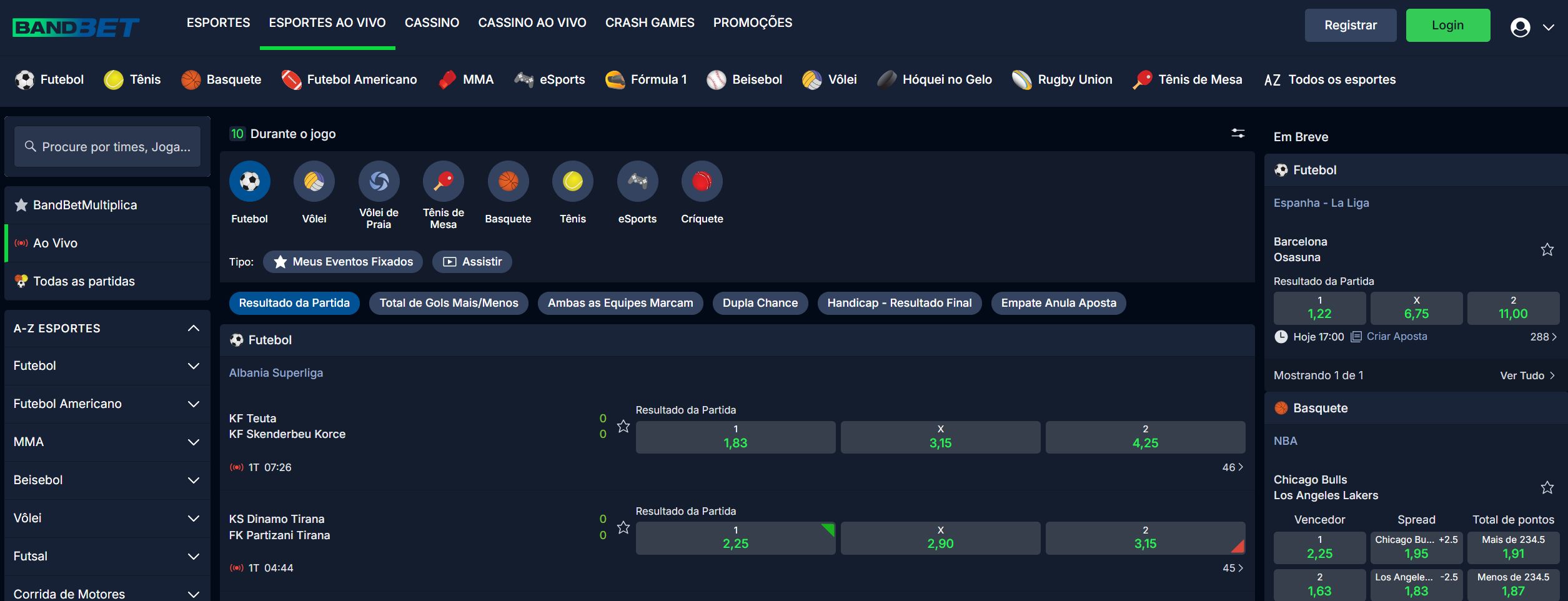
Task: Select Total de Gols Mais/Menos market
Action: (449, 303)
